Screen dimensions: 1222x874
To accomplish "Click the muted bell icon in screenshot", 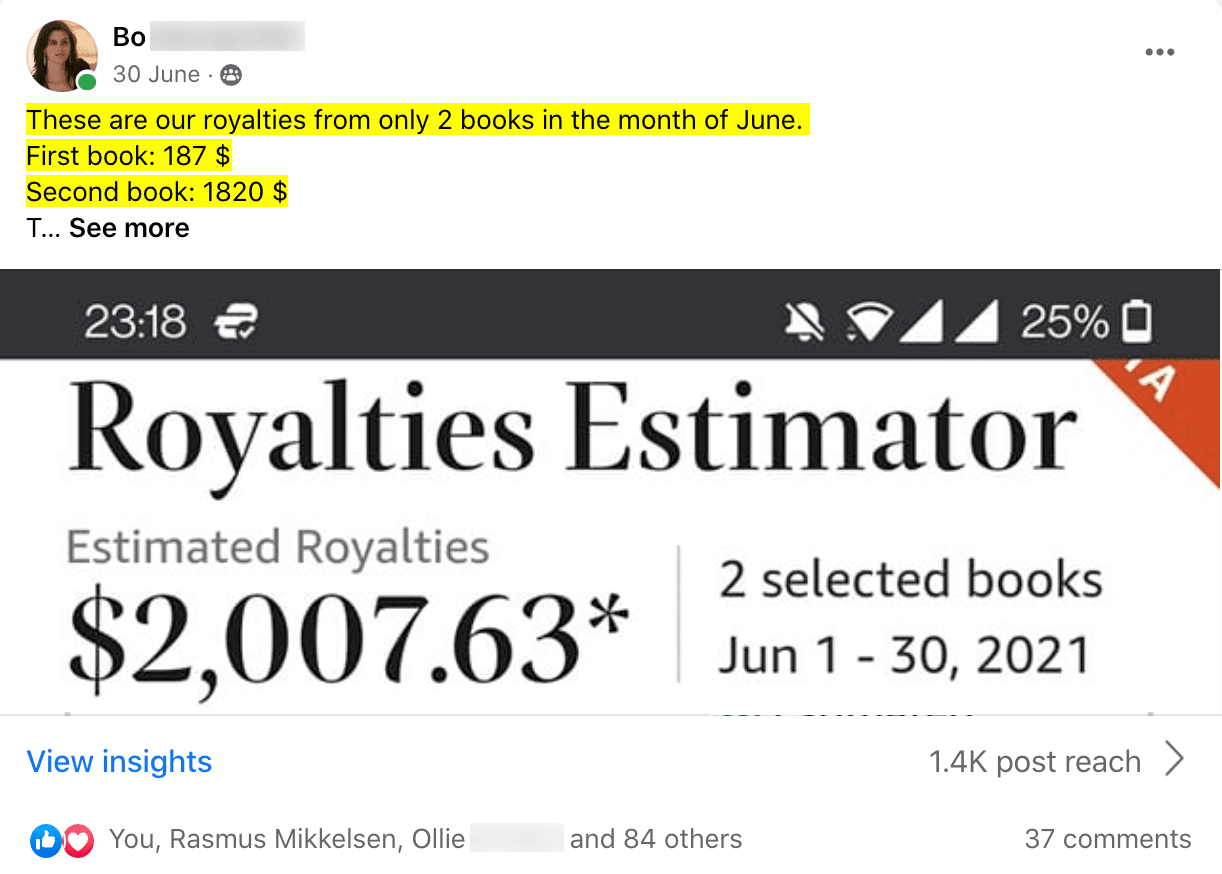I will [805, 322].
